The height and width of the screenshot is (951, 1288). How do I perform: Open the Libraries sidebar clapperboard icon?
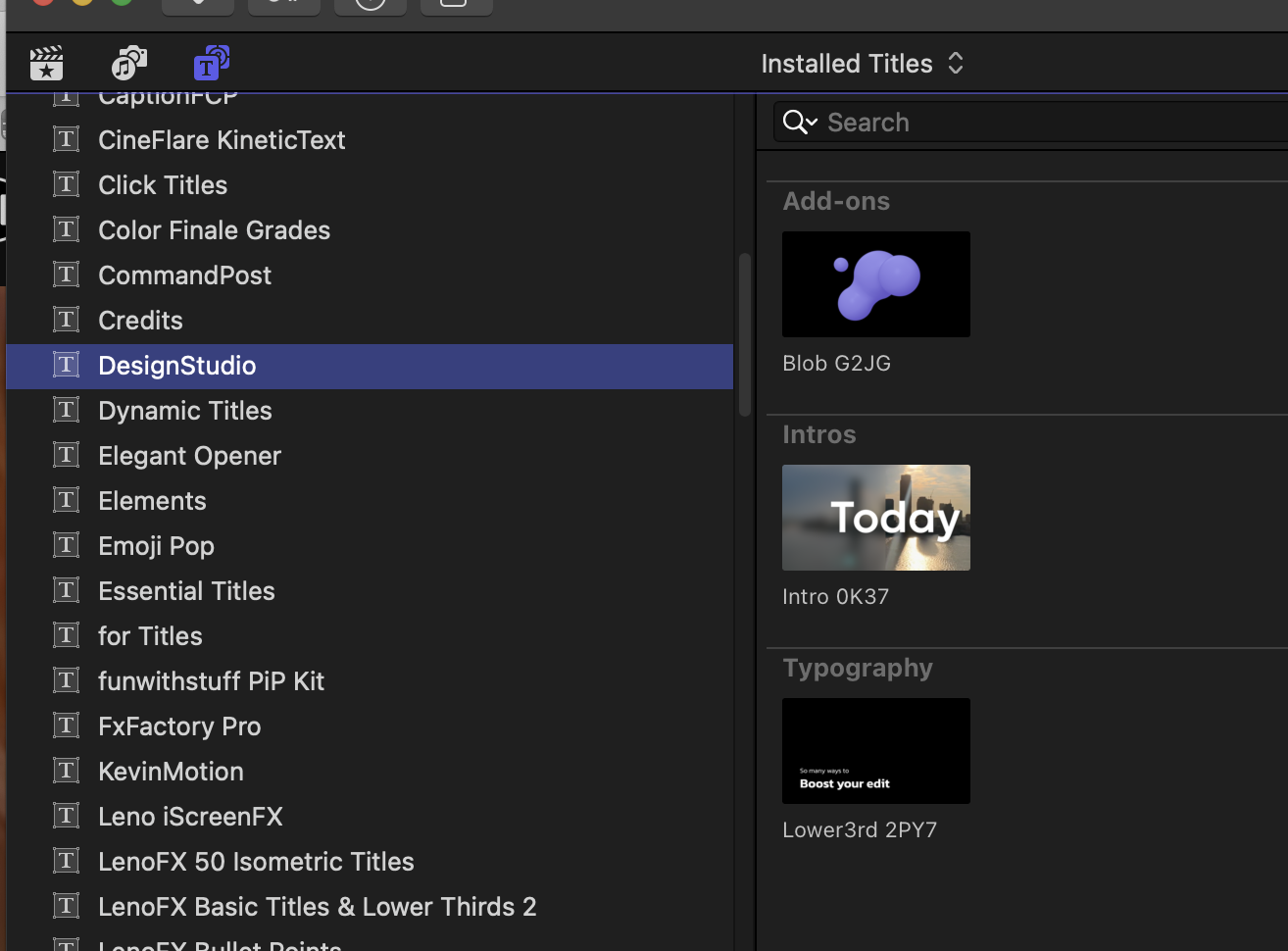pyautogui.click(x=46, y=64)
